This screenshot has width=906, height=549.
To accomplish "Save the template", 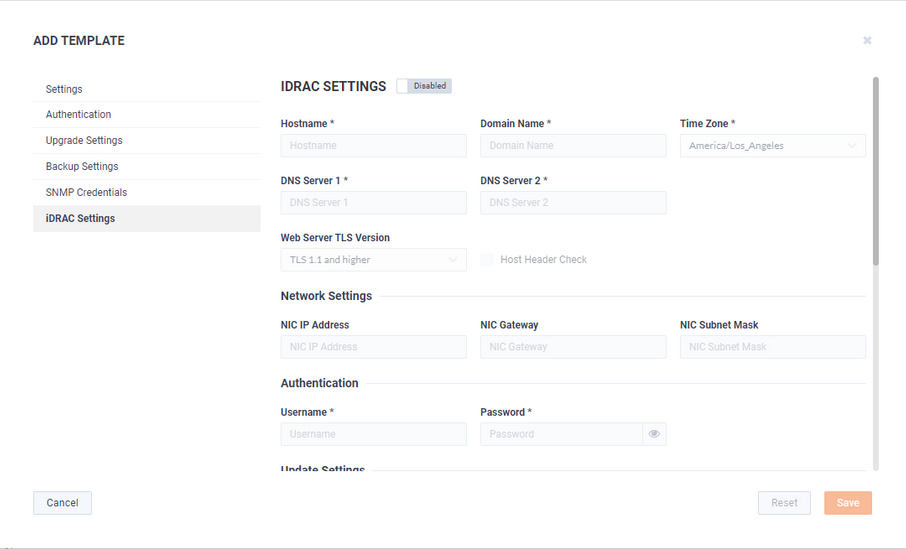I will pos(848,503).
